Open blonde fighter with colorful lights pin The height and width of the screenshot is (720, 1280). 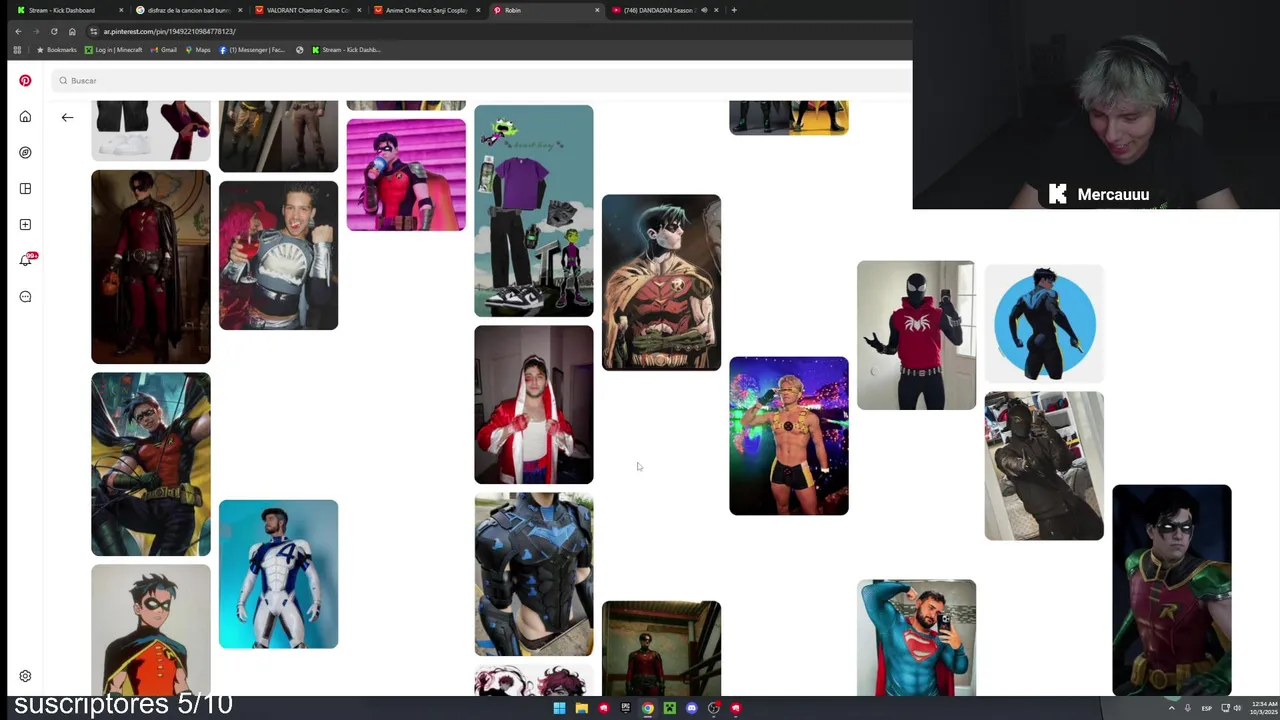789,436
